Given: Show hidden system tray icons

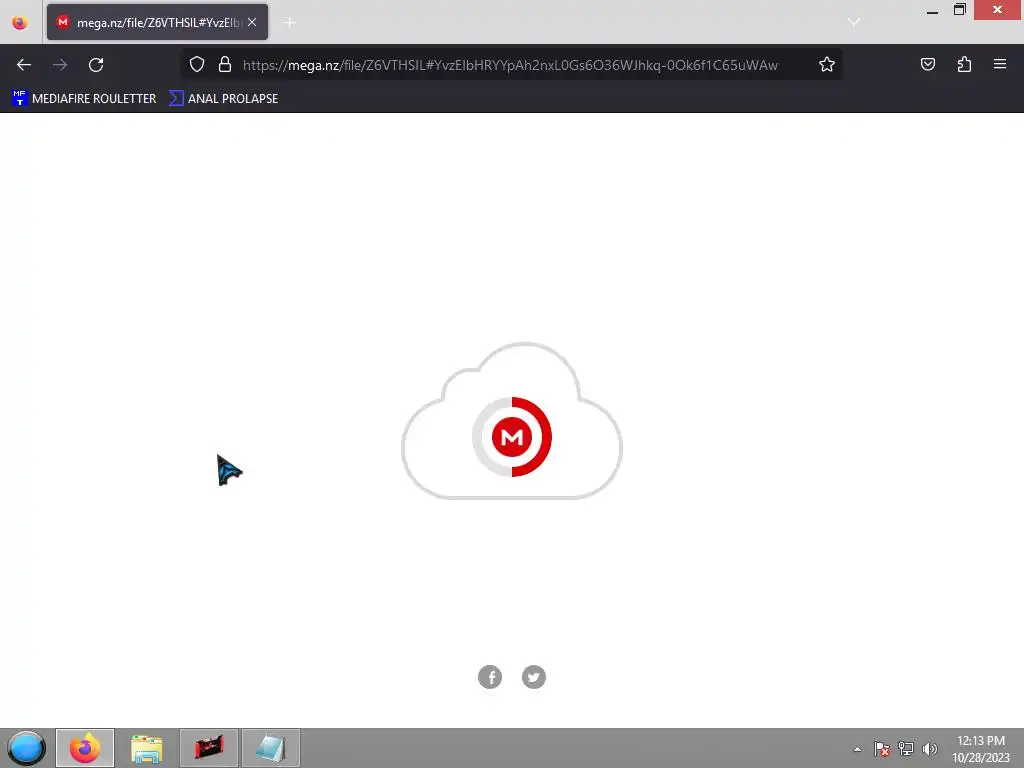Looking at the screenshot, I should click(857, 749).
